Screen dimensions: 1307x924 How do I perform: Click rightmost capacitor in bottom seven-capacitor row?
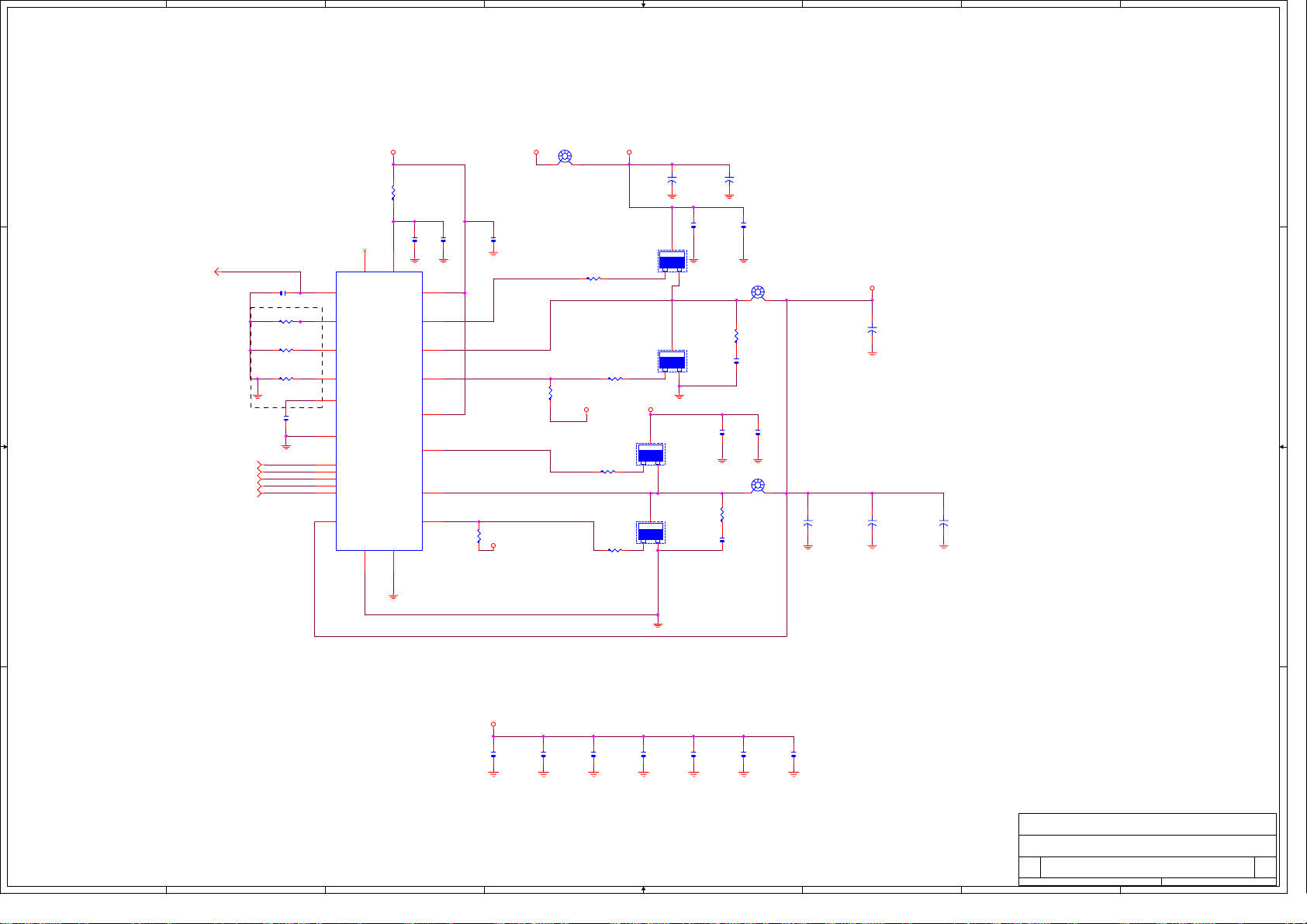(794, 756)
